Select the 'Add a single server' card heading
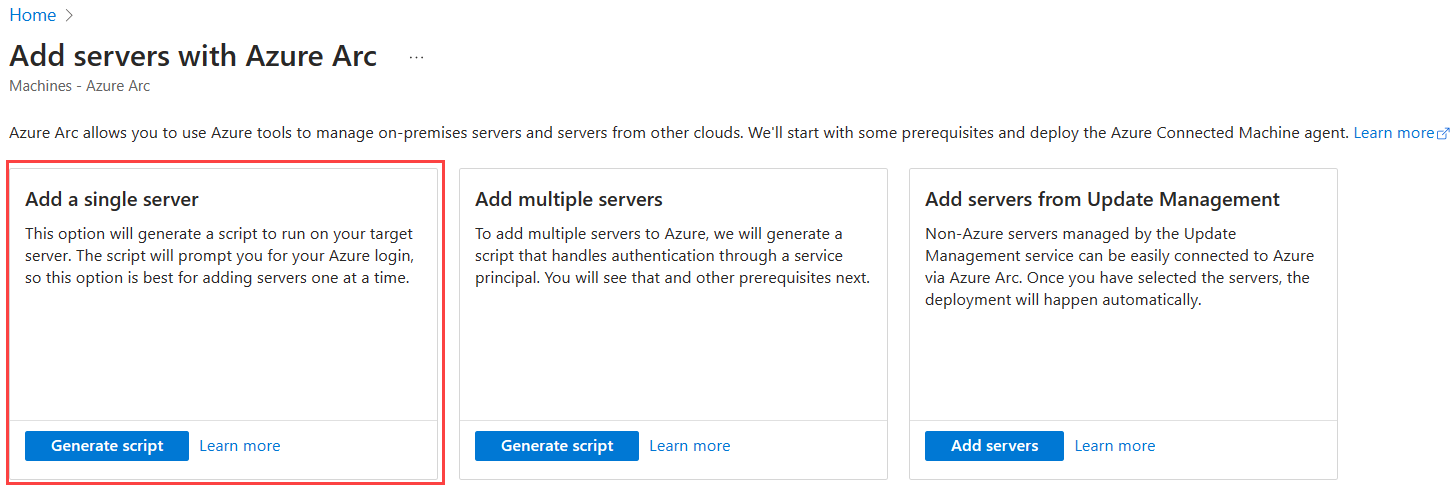The image size is (1454, 491). click(112, 200)
